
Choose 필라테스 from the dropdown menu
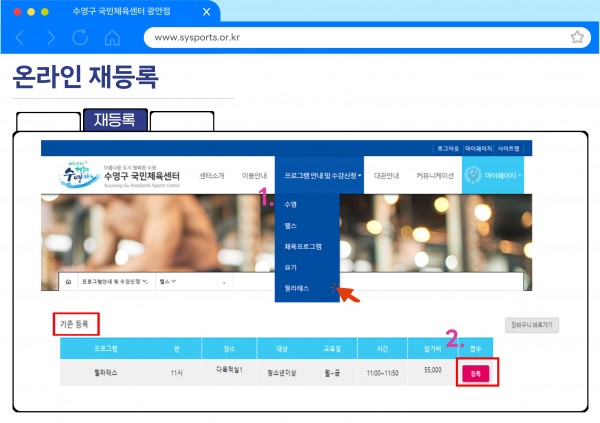click(x=298, y=288)
